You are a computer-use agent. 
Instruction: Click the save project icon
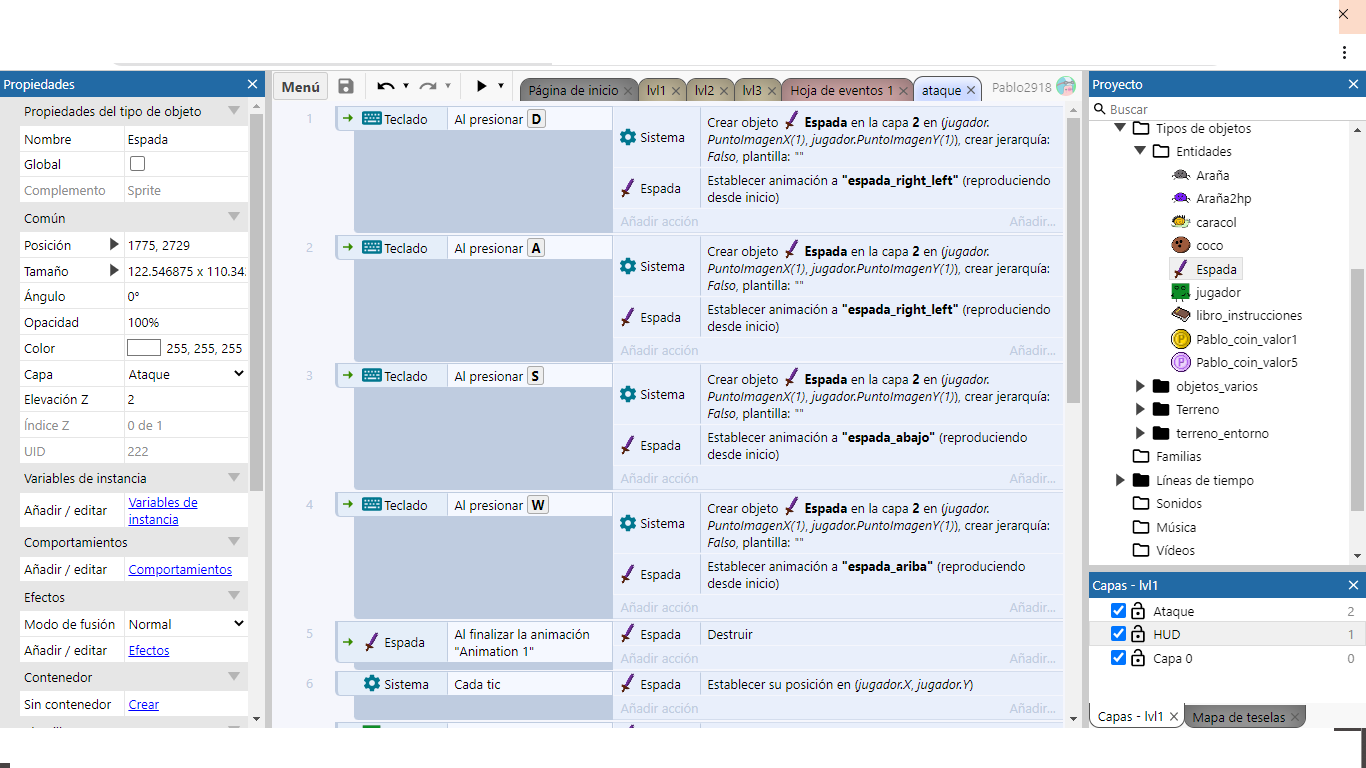pyautogui.click(x=346, y=87)
